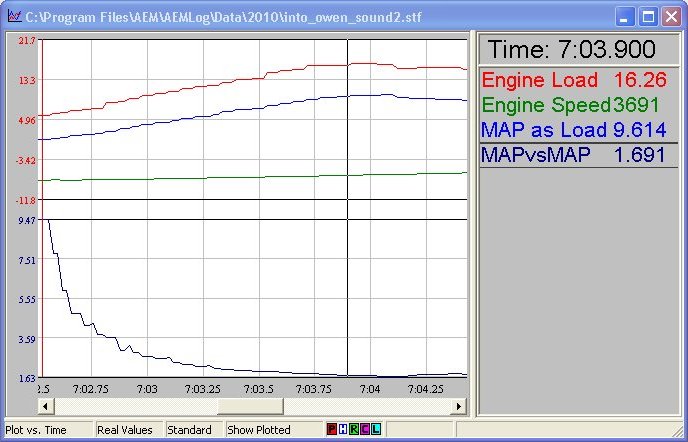Image resolution: width=688 pixels, height=442 pixels.
Task: Click the horizontal scrollbar thumb
Action: [251, 406]
